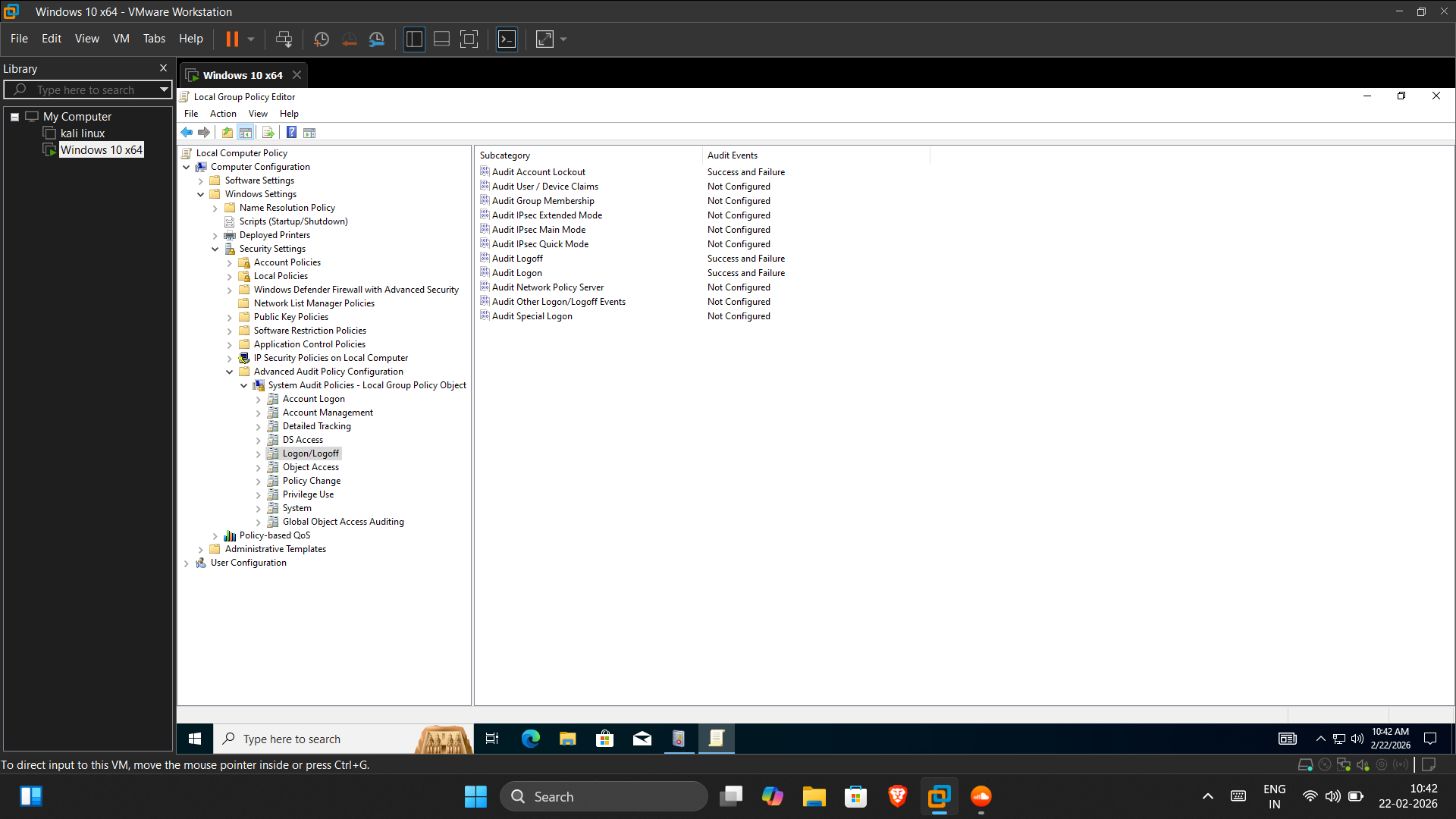Select kali linux in the Library
The height and width of the screenshot is (819, 1456).
point(83,133)
